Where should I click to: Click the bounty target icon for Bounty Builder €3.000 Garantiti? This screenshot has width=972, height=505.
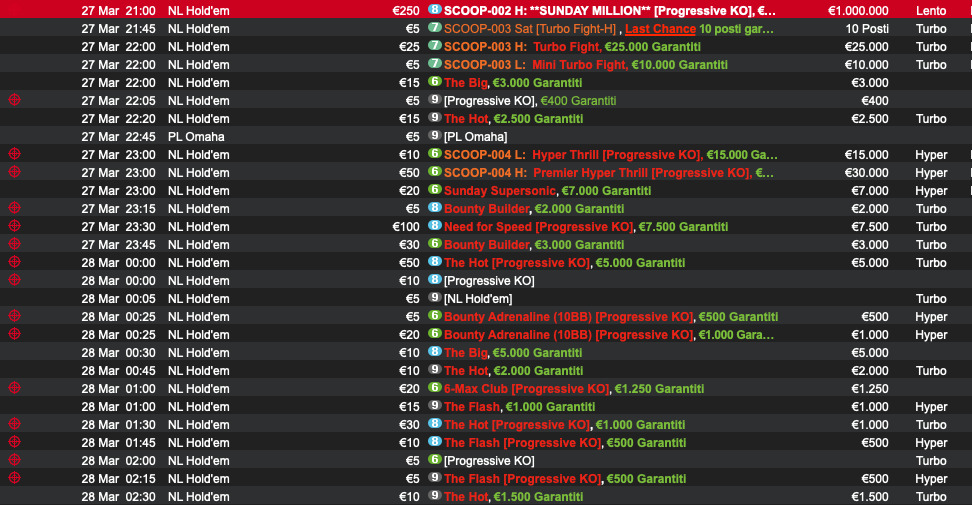tap(15, 244)
